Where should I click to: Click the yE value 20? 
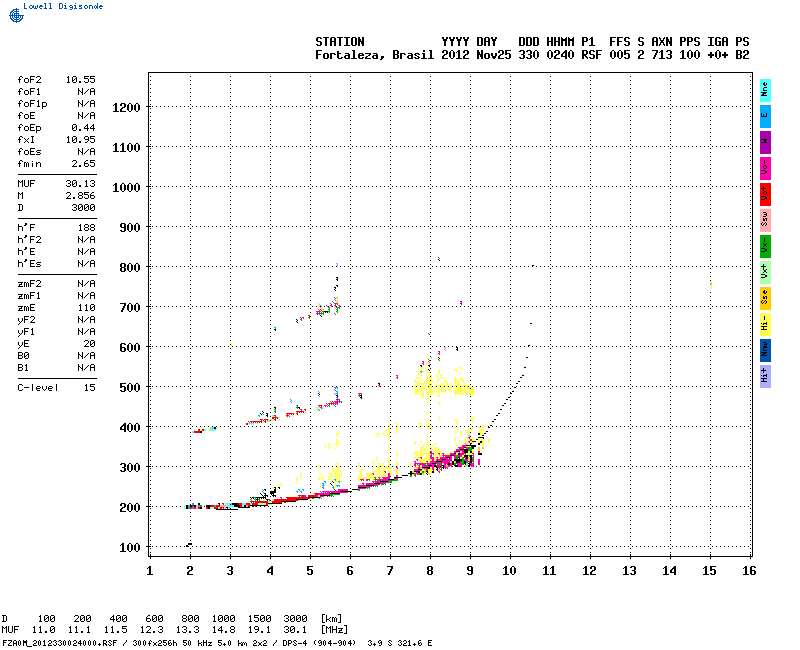click(x=90, y=344)
